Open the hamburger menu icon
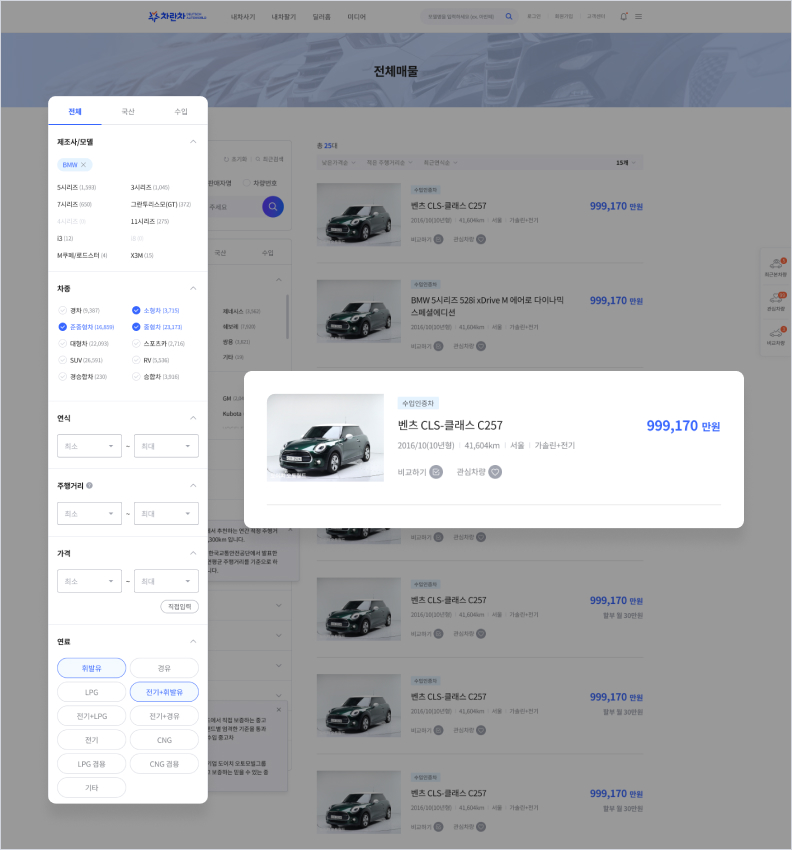This screenshot has height=850, width=792. tap(639, 16)
